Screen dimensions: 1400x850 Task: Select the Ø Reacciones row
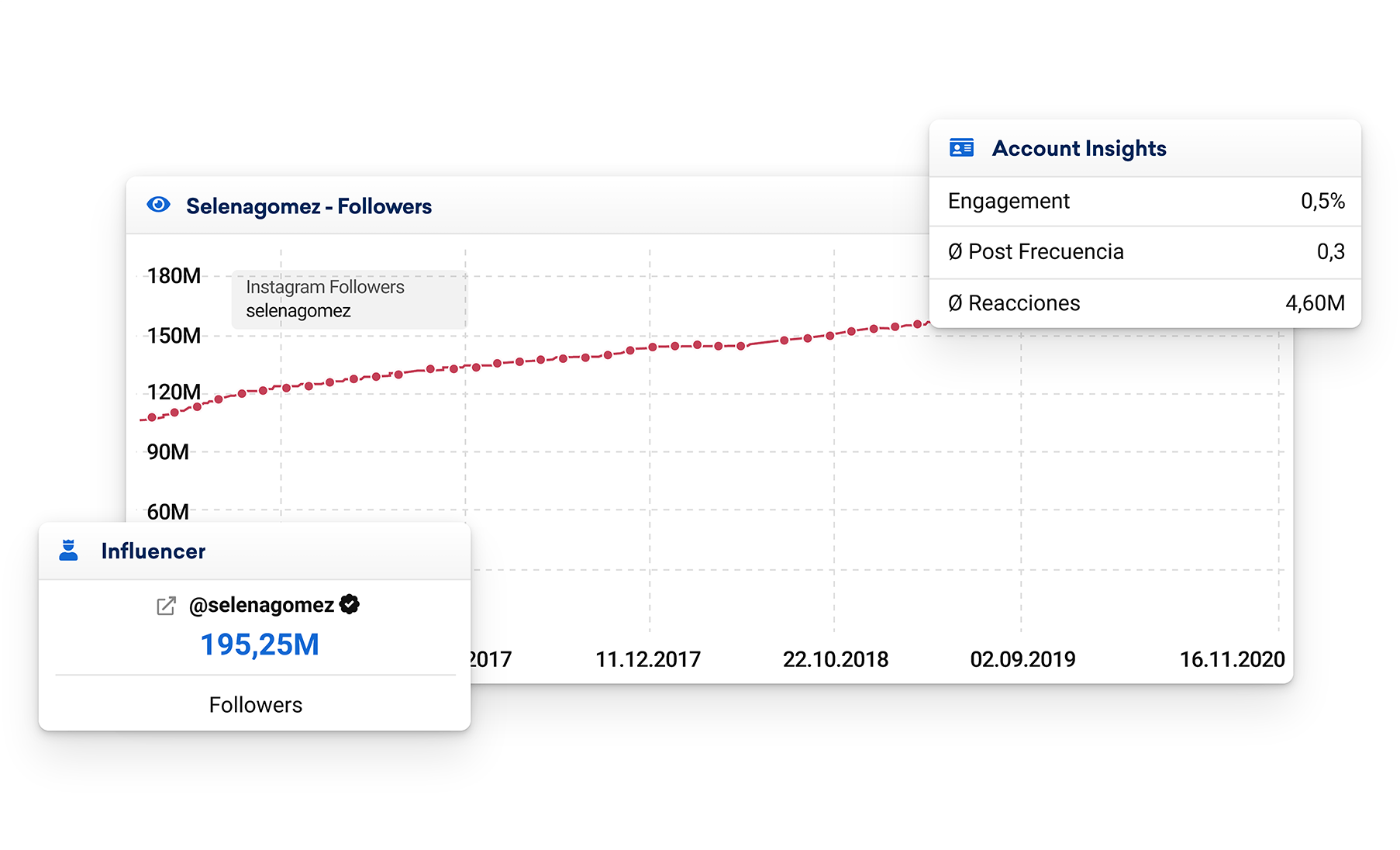point(1145,303)
